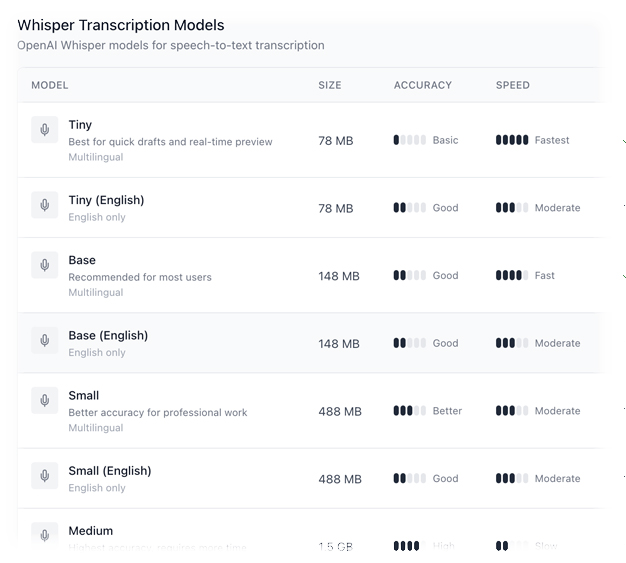
Task: Click the SIZE column header
Action: [x=330, y=85]
